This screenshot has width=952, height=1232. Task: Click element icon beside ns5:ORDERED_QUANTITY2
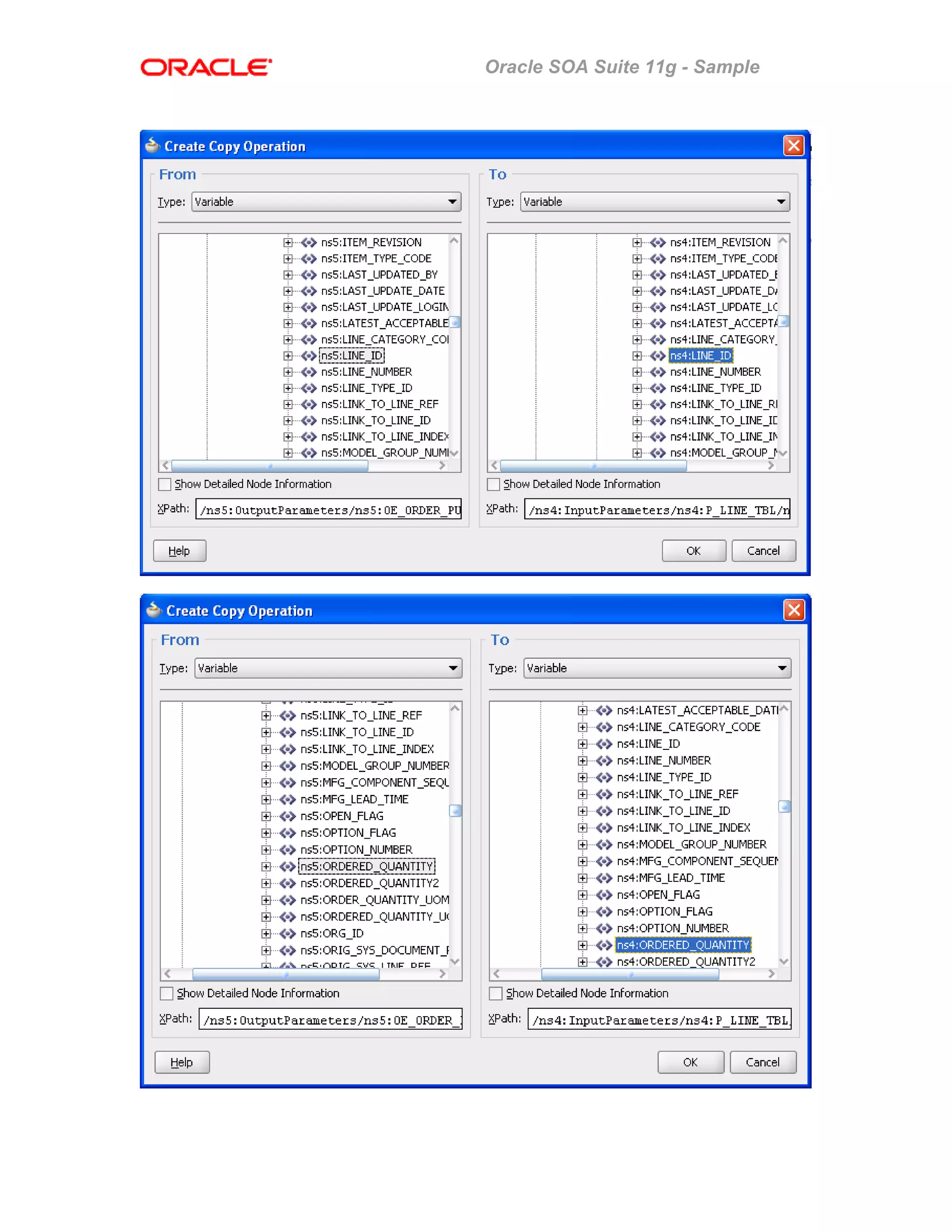point(288,883)
